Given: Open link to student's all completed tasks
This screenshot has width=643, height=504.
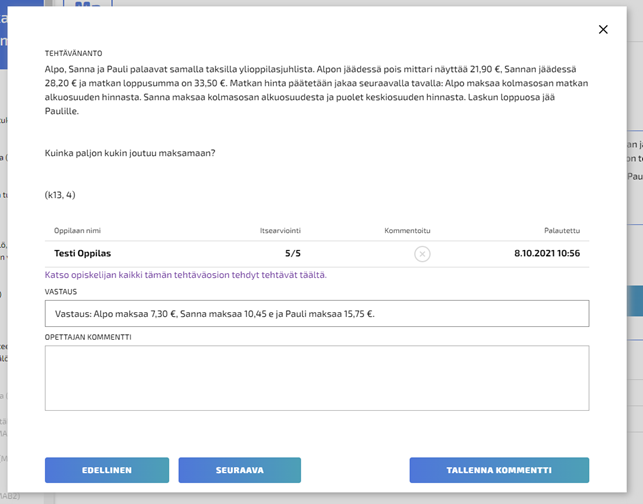Looking at the screenshot, I should (x=185, y=275).
